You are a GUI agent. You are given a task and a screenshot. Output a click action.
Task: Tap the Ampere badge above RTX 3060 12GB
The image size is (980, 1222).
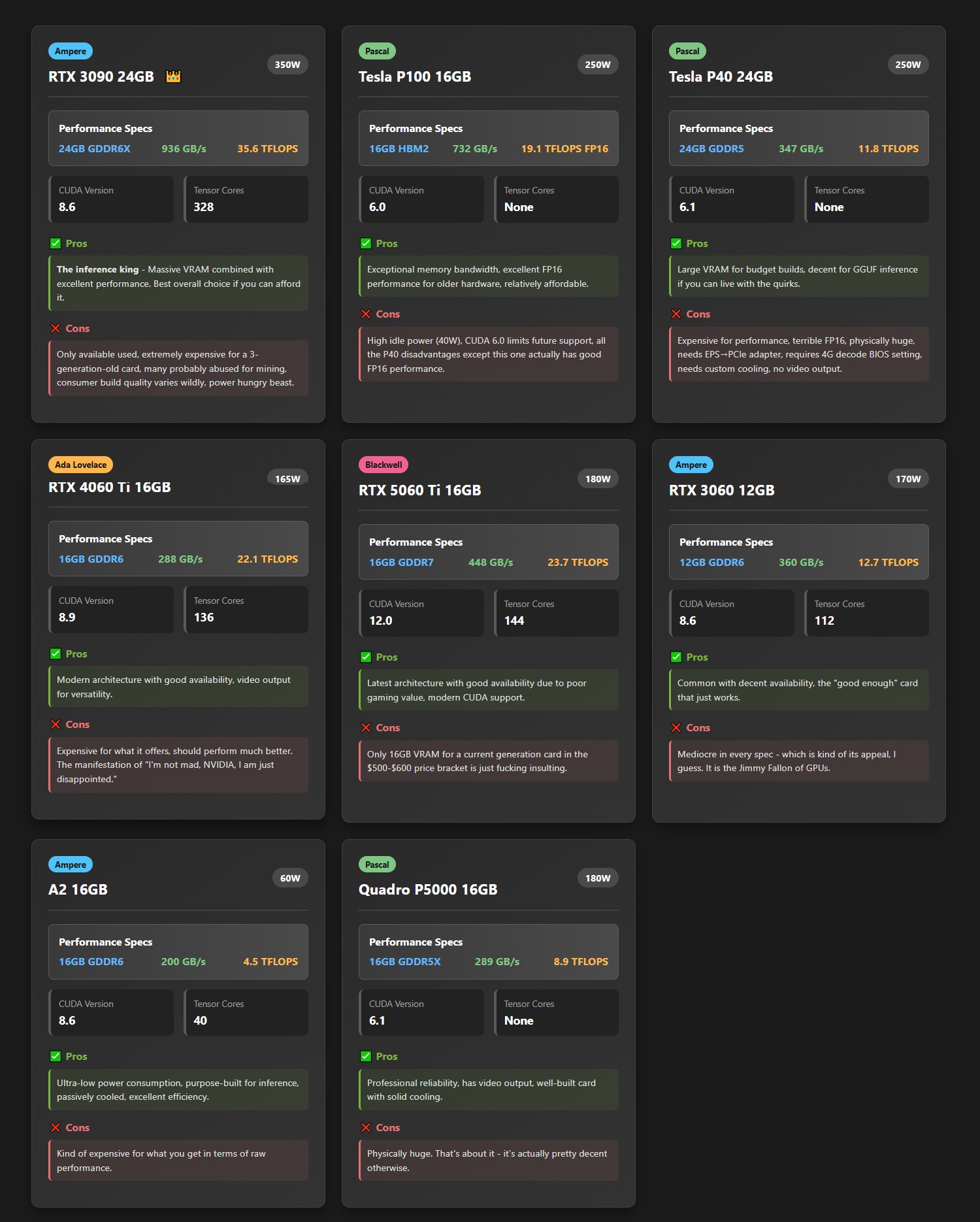pyautogui.click(x=691, y=465)
